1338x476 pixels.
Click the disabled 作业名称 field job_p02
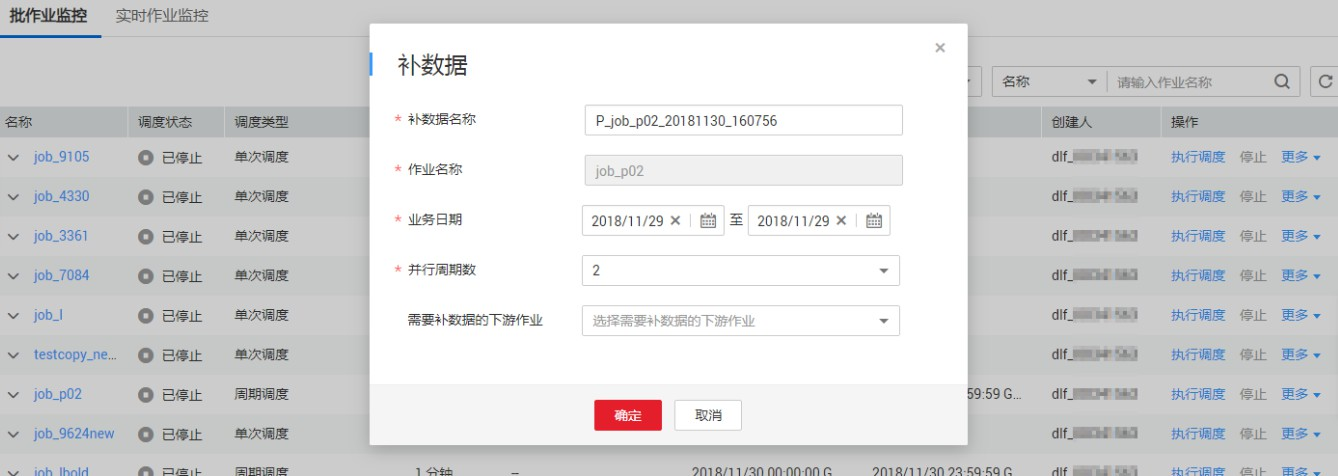pyautogui.click(x=743, y=170)
